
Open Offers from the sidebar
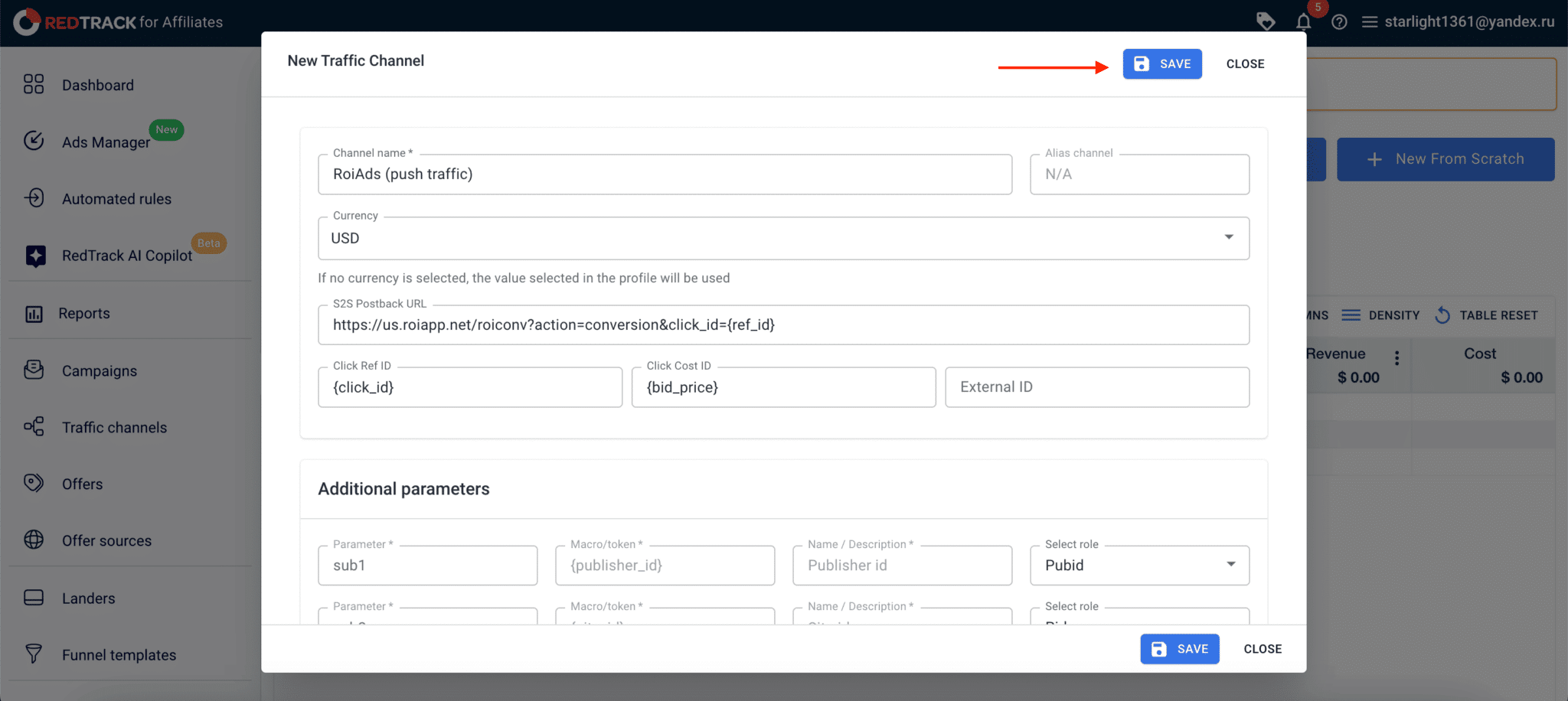34,483
